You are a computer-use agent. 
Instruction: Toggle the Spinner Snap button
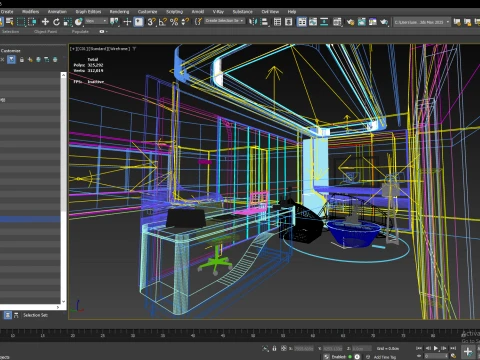pos(185,22)
